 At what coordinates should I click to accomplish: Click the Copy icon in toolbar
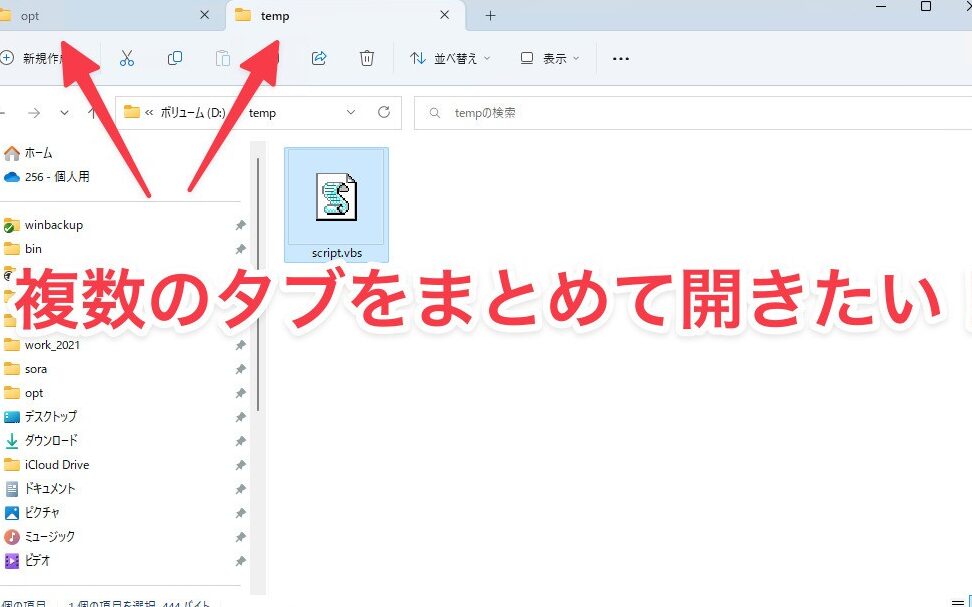click(x=175, y=58)
